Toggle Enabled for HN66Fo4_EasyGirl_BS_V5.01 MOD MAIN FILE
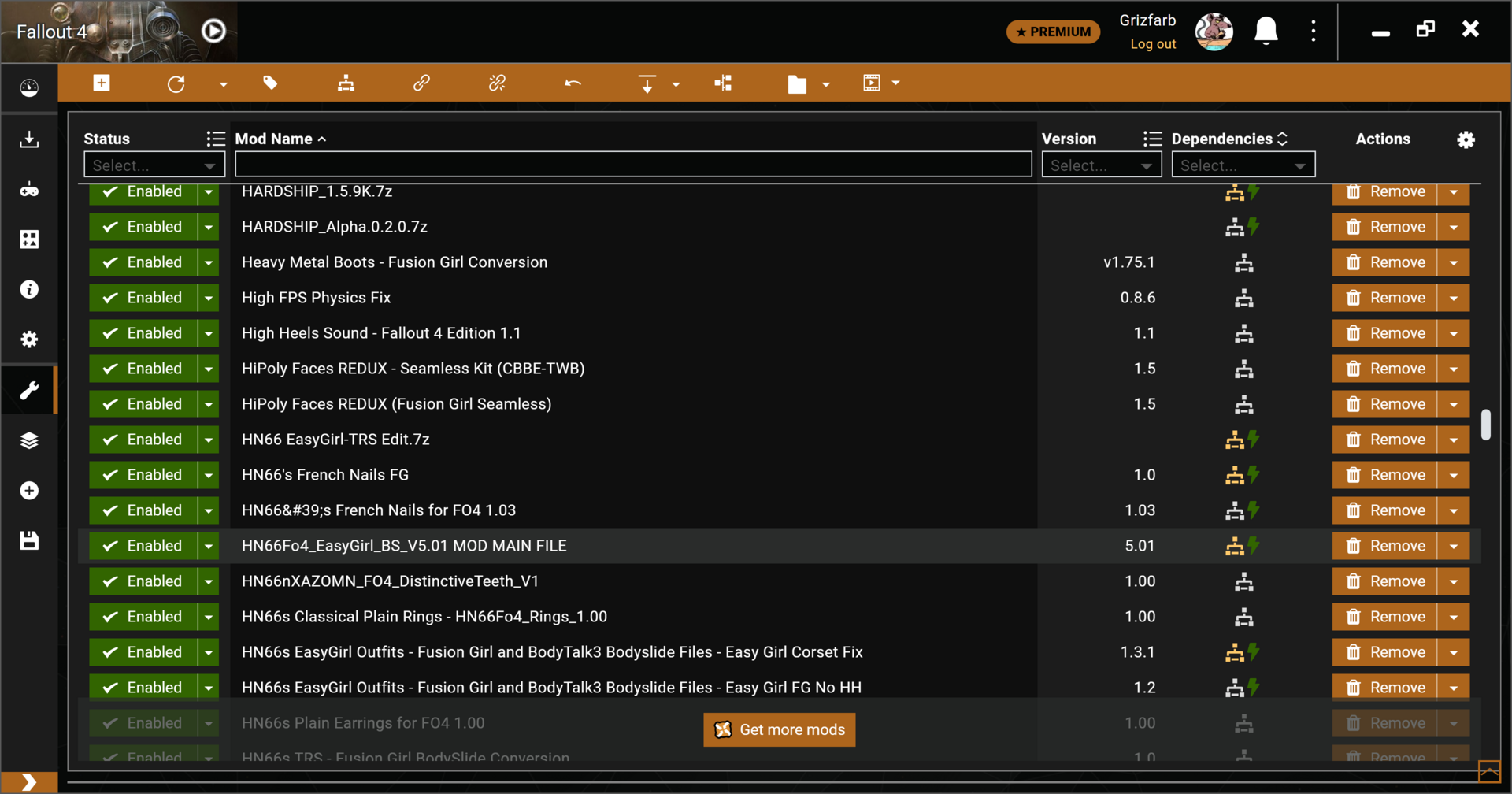This screenshot has height=794, width=1512. pyautogui.click(x=143, y=546)
